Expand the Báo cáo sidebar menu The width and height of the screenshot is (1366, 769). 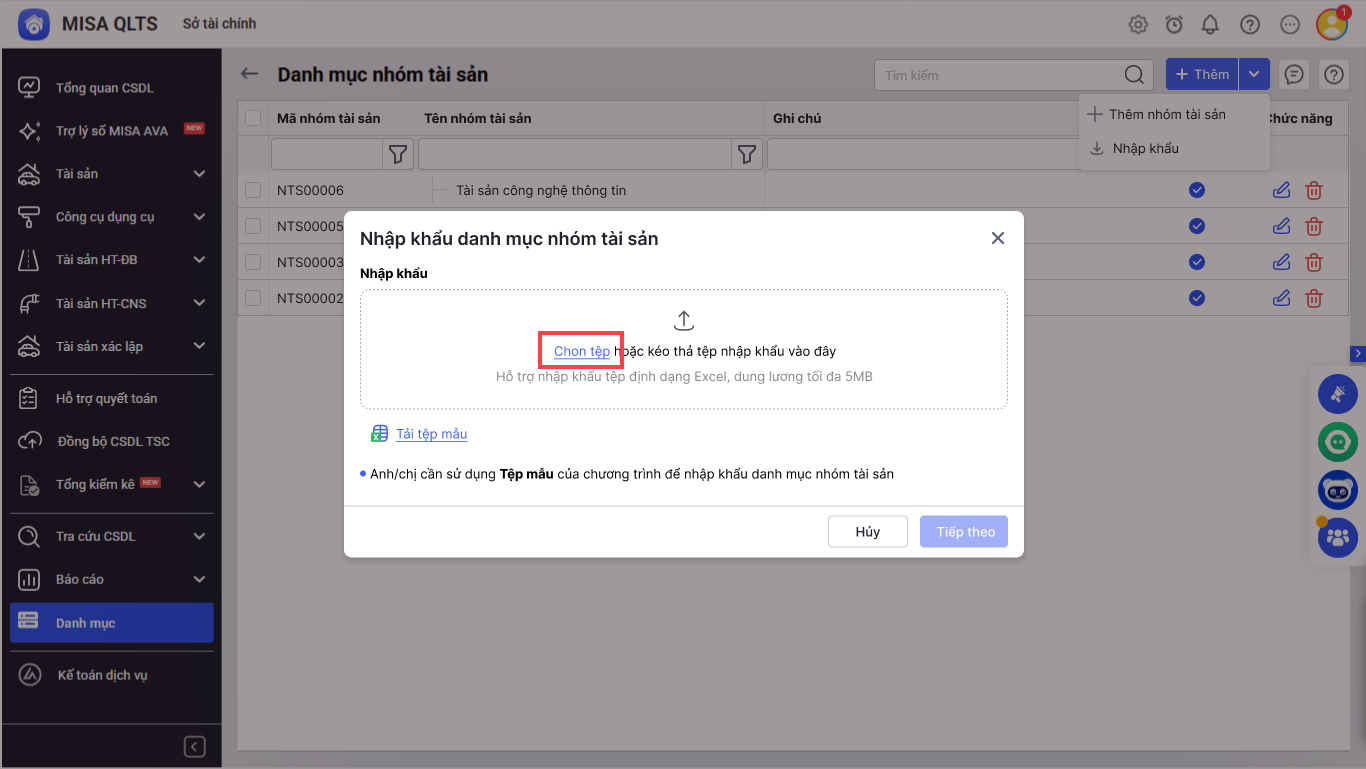(199, 579)
